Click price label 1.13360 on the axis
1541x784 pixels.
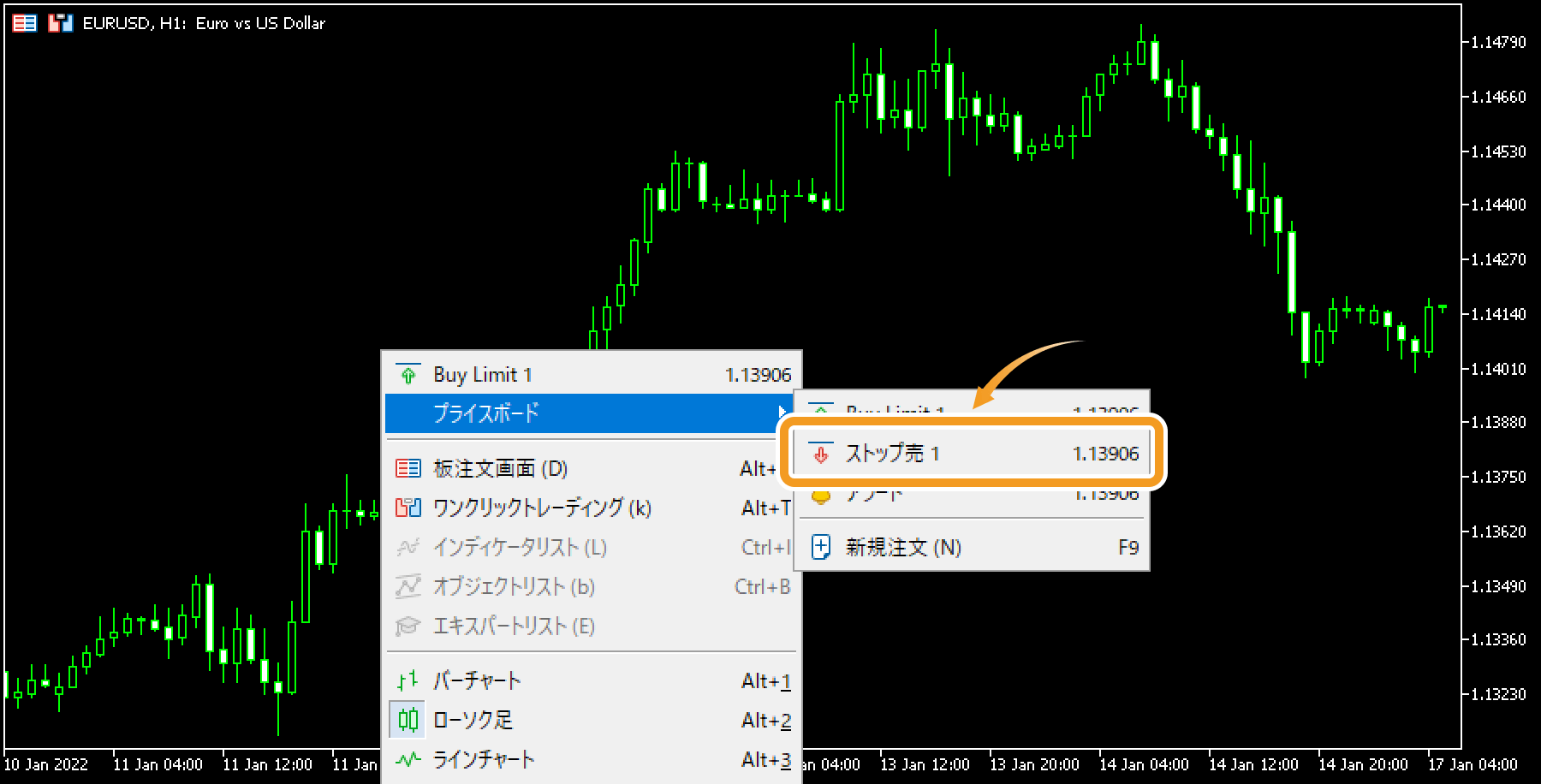(x=1498, y=639)
